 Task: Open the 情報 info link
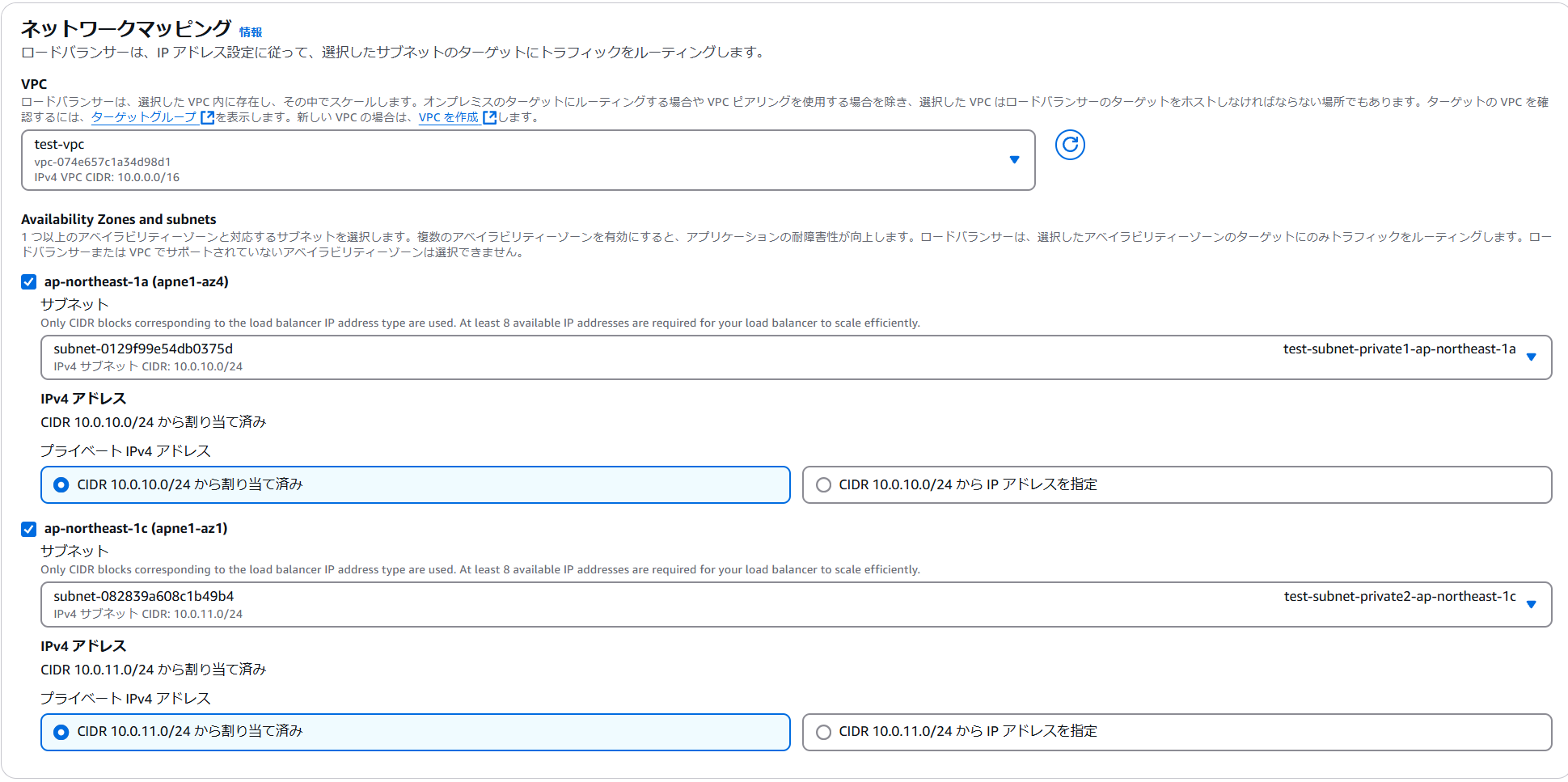click(x=251, y=32)
